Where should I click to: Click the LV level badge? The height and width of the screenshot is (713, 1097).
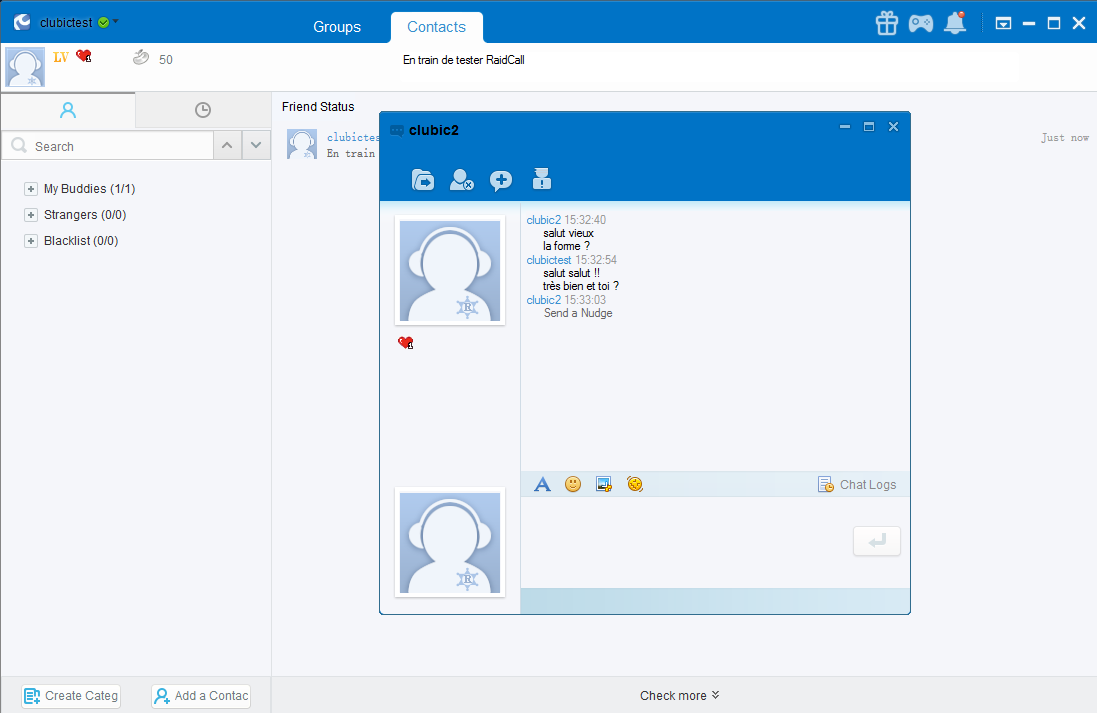[61, 57]
